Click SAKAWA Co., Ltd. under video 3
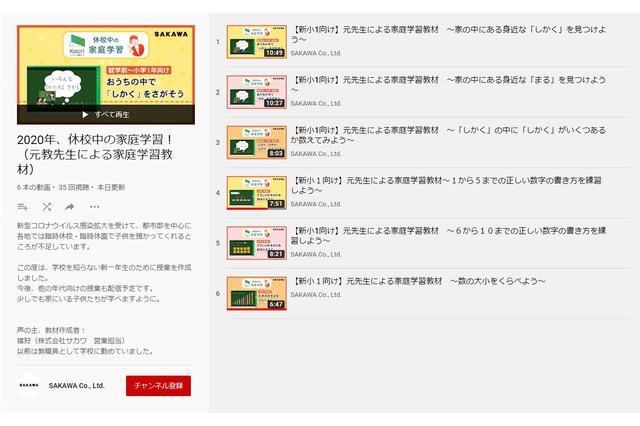This screenshot has width=640, height=426. pyautogui.click(x=316, y=154)
